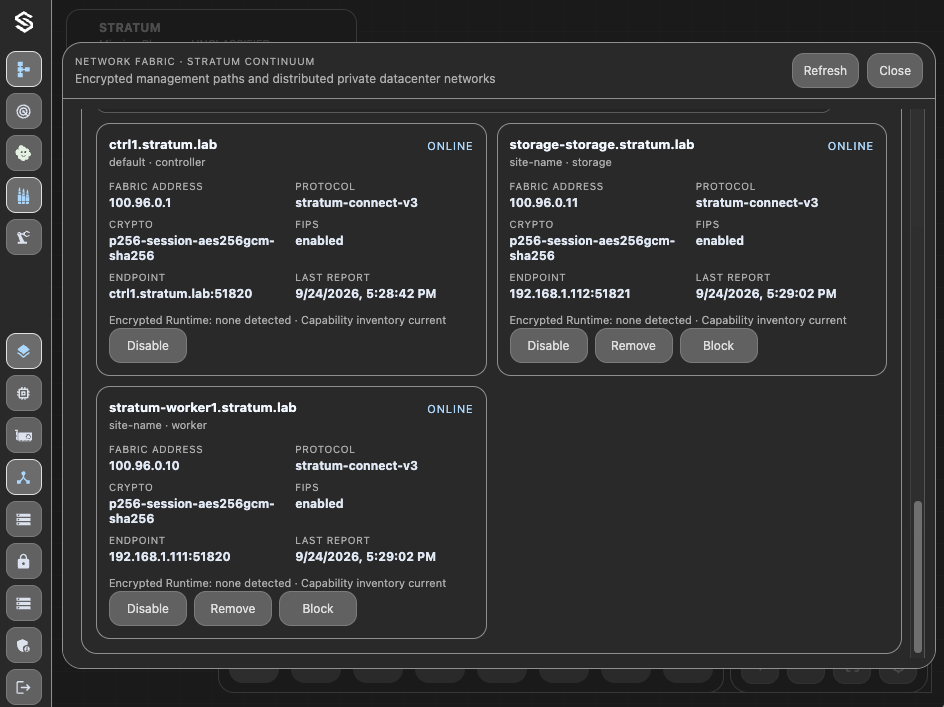The width and height of the screenshot is (944, 707).
Task: Block the stratum-worker1.stratum.lab node
Action: pos(317,609)
